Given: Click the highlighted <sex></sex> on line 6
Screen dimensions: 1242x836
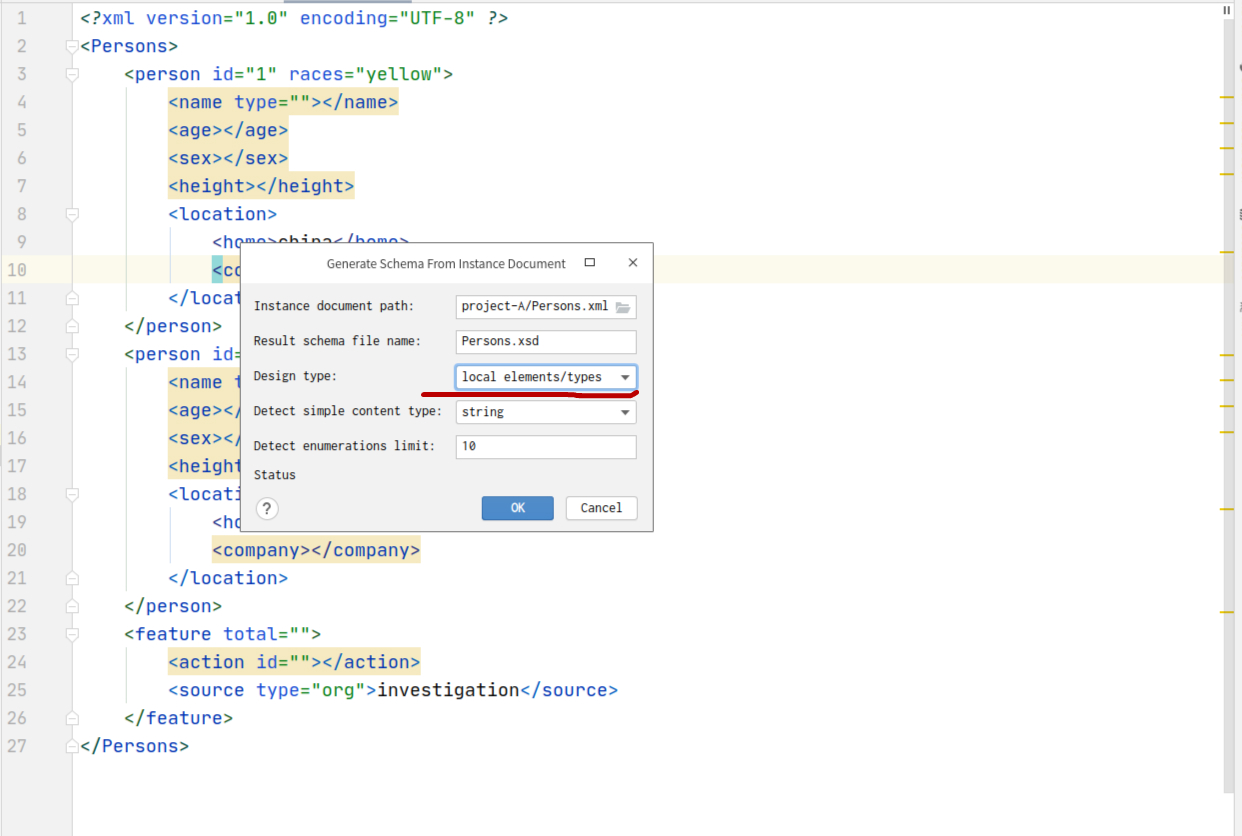Looking at the screenshot, I should [x=228, y=158].
